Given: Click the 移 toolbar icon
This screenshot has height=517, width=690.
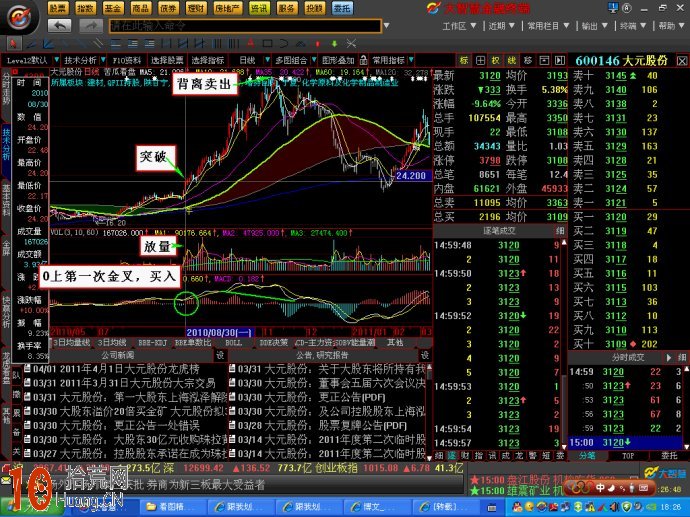Looking at the screenshot, I should click(528, 60).
